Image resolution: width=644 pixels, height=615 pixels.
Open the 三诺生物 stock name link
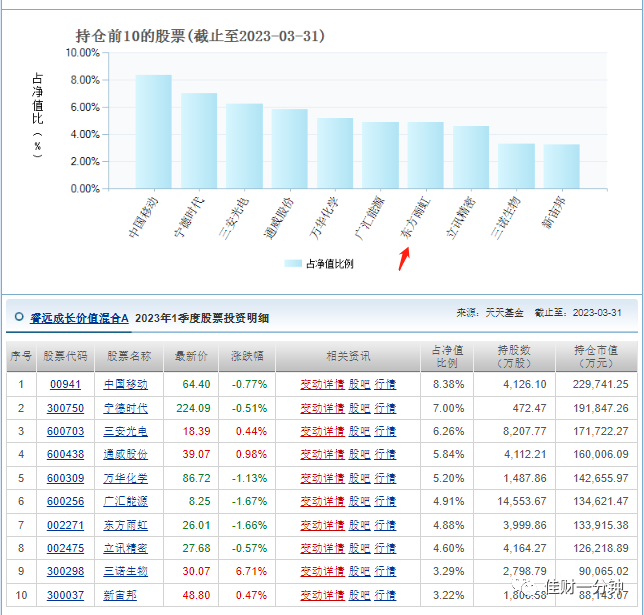pyautogui.click(x=125, y=571)
